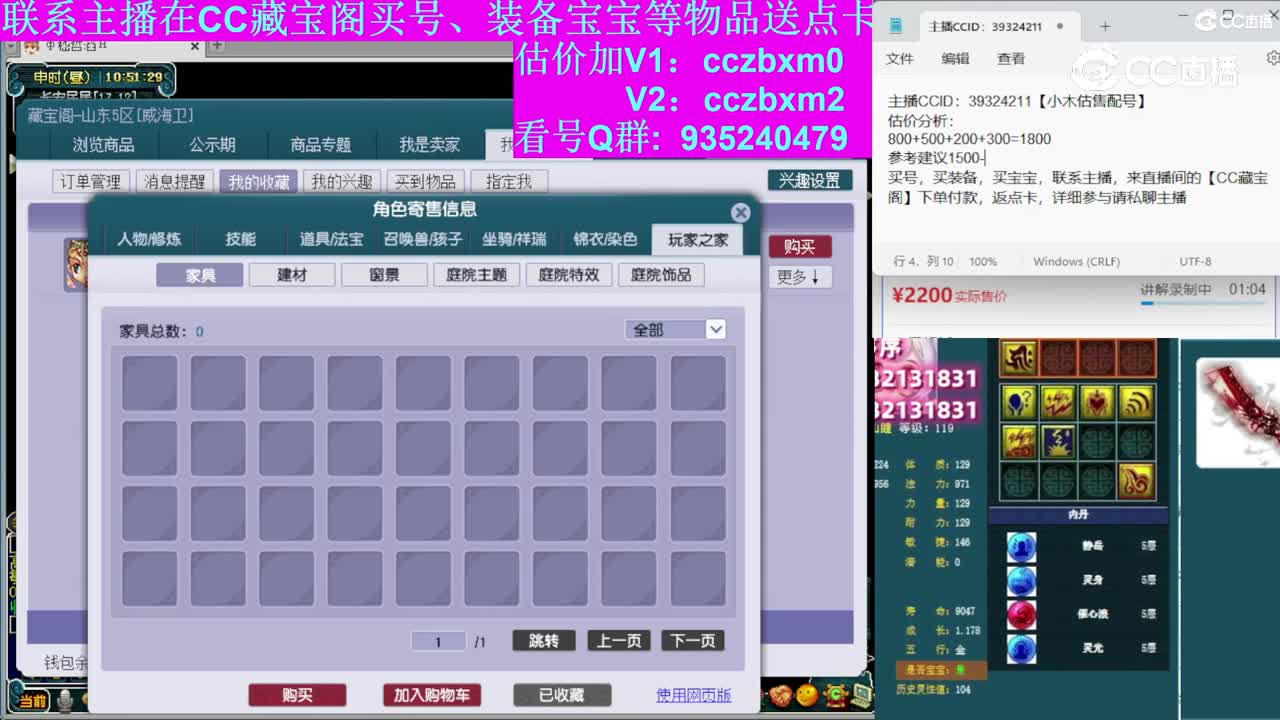The width and height of the screenshot is (1280, 720).
Task: Click the 订单管理 button
Action: pos(90,182)
